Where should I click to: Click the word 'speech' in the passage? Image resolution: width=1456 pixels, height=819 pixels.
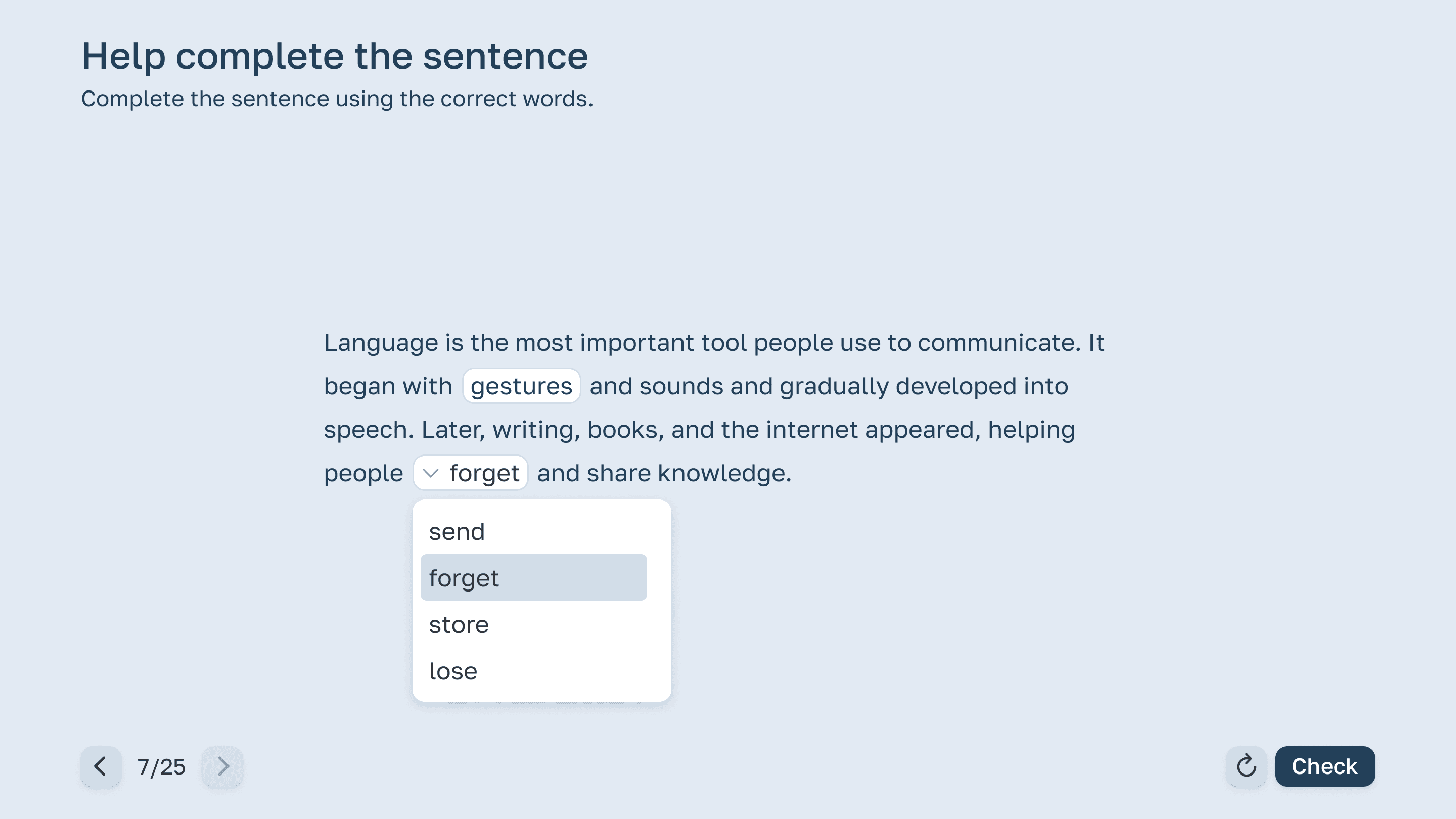(x=369, y=430)
